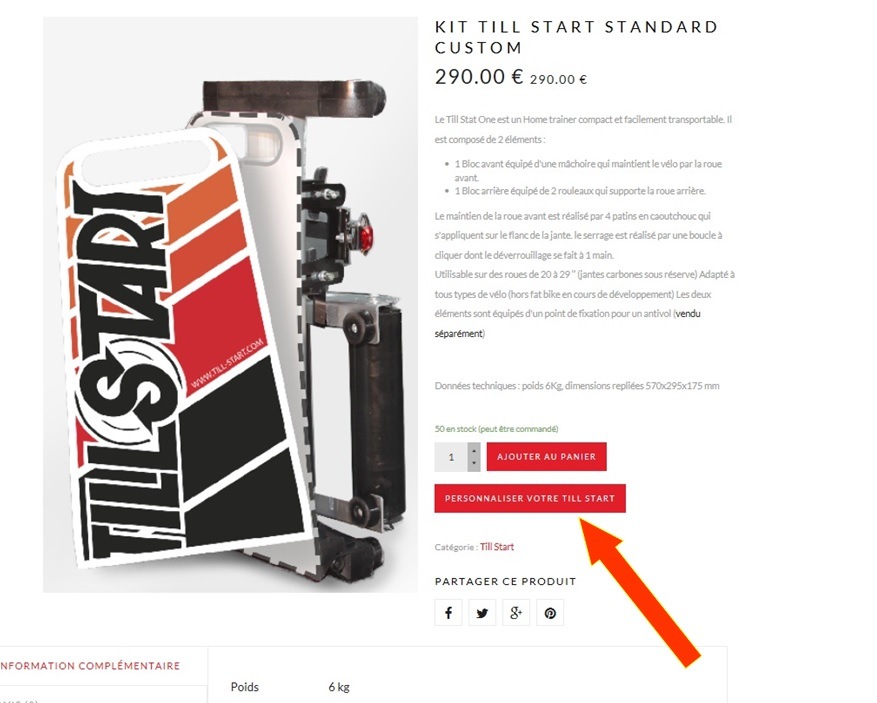The image size is (877, 703).
Task: Open the Till Start category link
Action: click(x=497, y=546)
